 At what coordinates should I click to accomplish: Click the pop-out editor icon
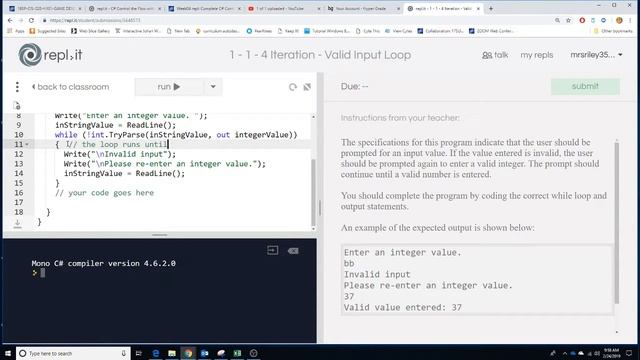click(307, 87)
